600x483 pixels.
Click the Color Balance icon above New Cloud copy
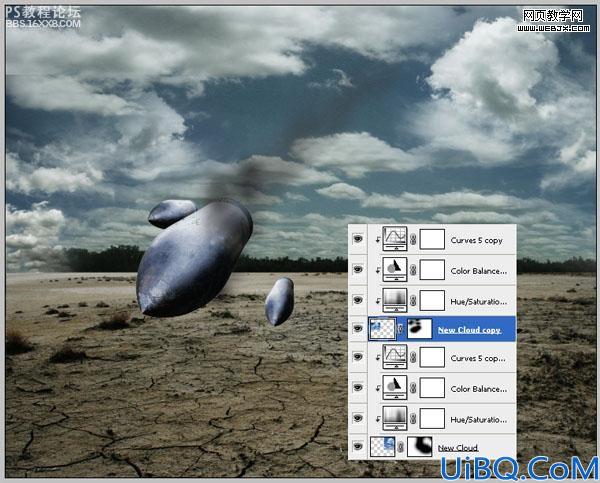[395, 270]
